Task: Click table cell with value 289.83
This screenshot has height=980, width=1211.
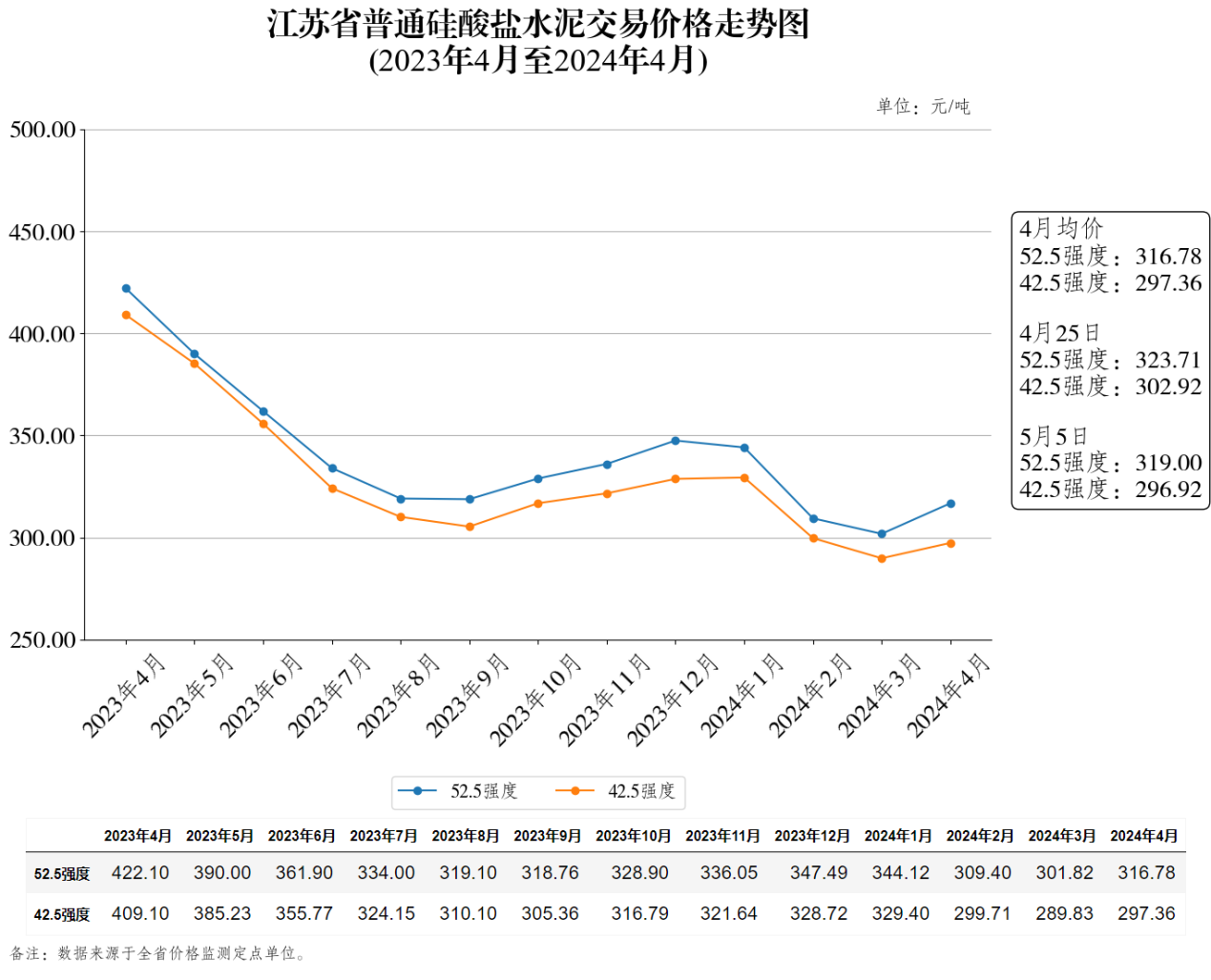Action: click(x=1064, y=914)
